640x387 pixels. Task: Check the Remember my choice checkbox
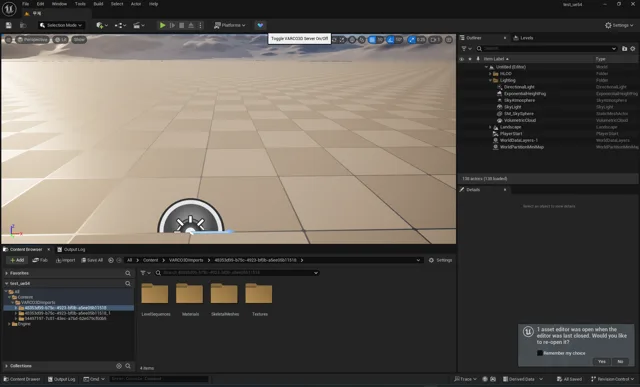[x=540, y=353]
